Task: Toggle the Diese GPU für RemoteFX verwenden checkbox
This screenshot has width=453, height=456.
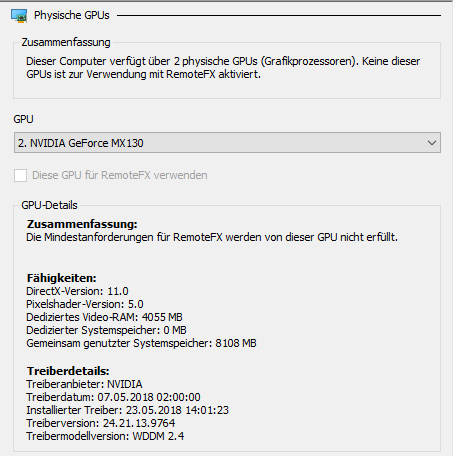Action: (20, 175)
